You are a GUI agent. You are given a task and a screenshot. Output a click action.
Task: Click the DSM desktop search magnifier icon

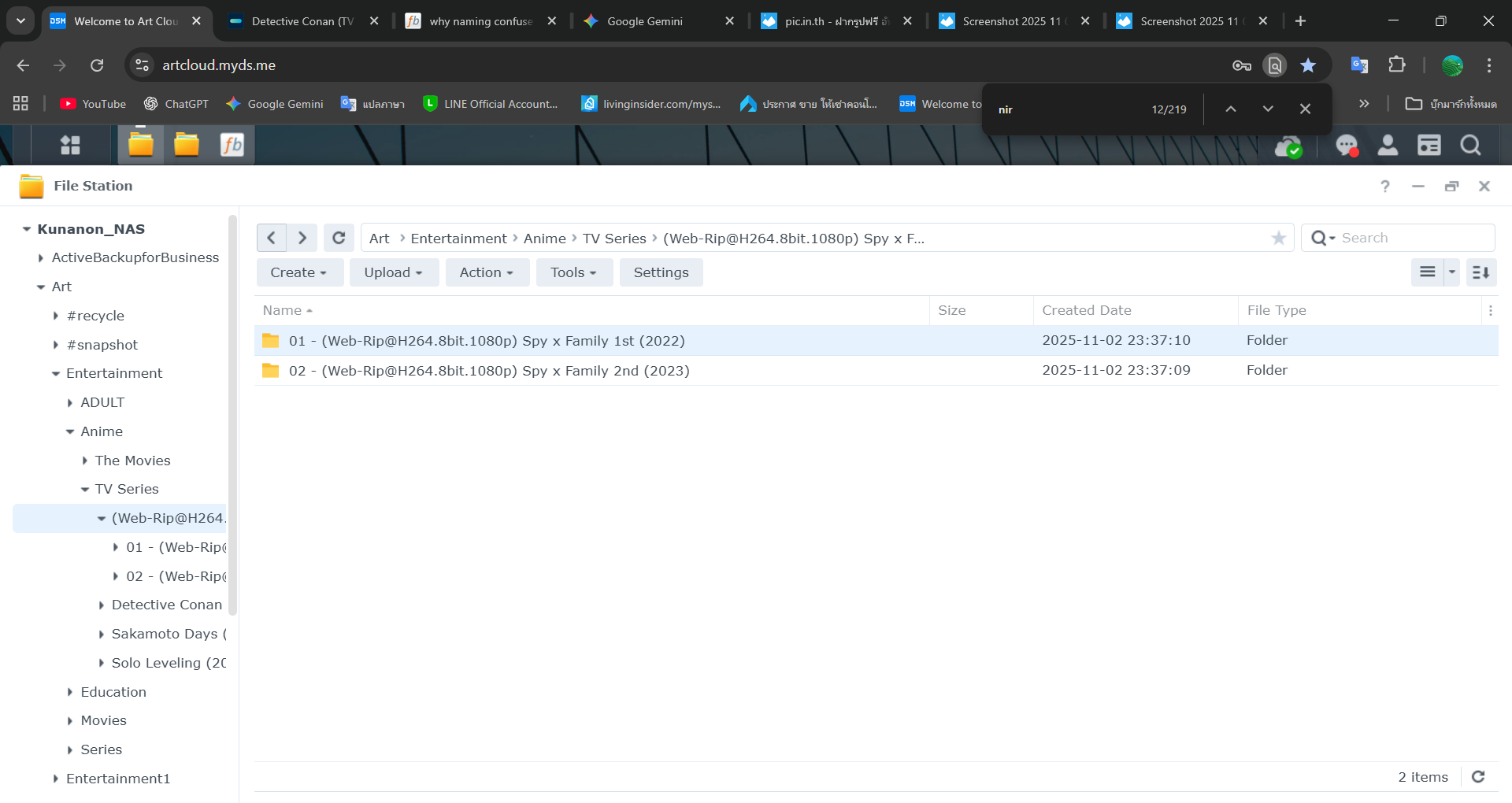tap(1469, 146)
